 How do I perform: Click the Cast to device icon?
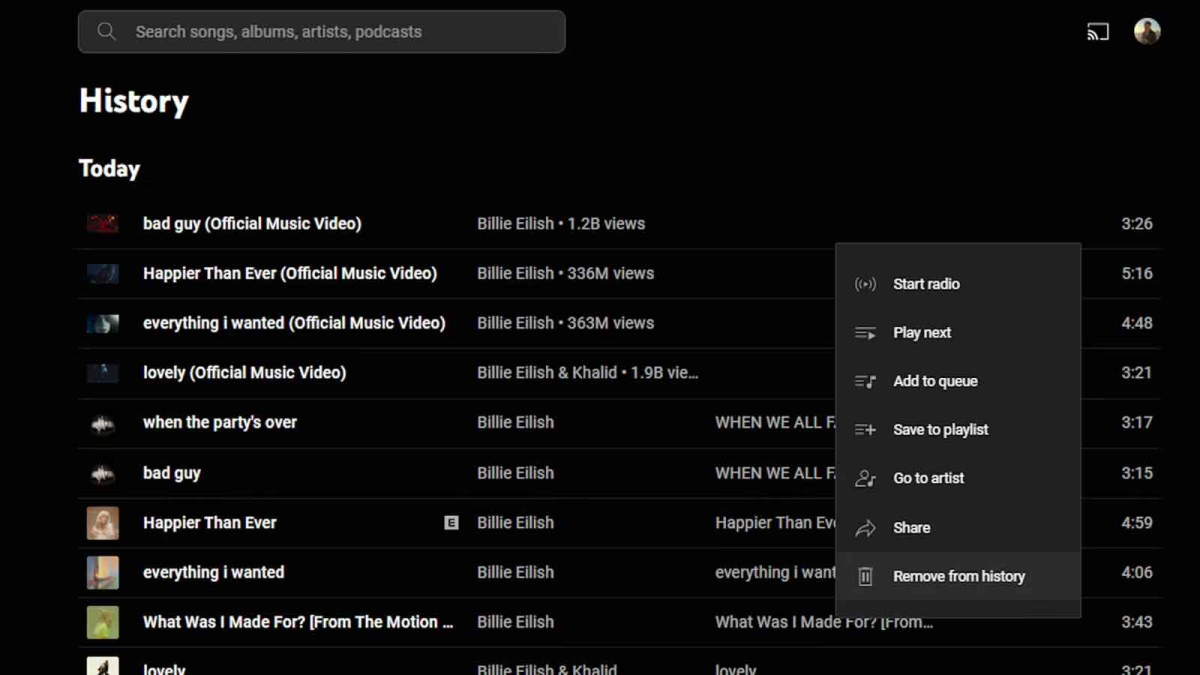1098,32
